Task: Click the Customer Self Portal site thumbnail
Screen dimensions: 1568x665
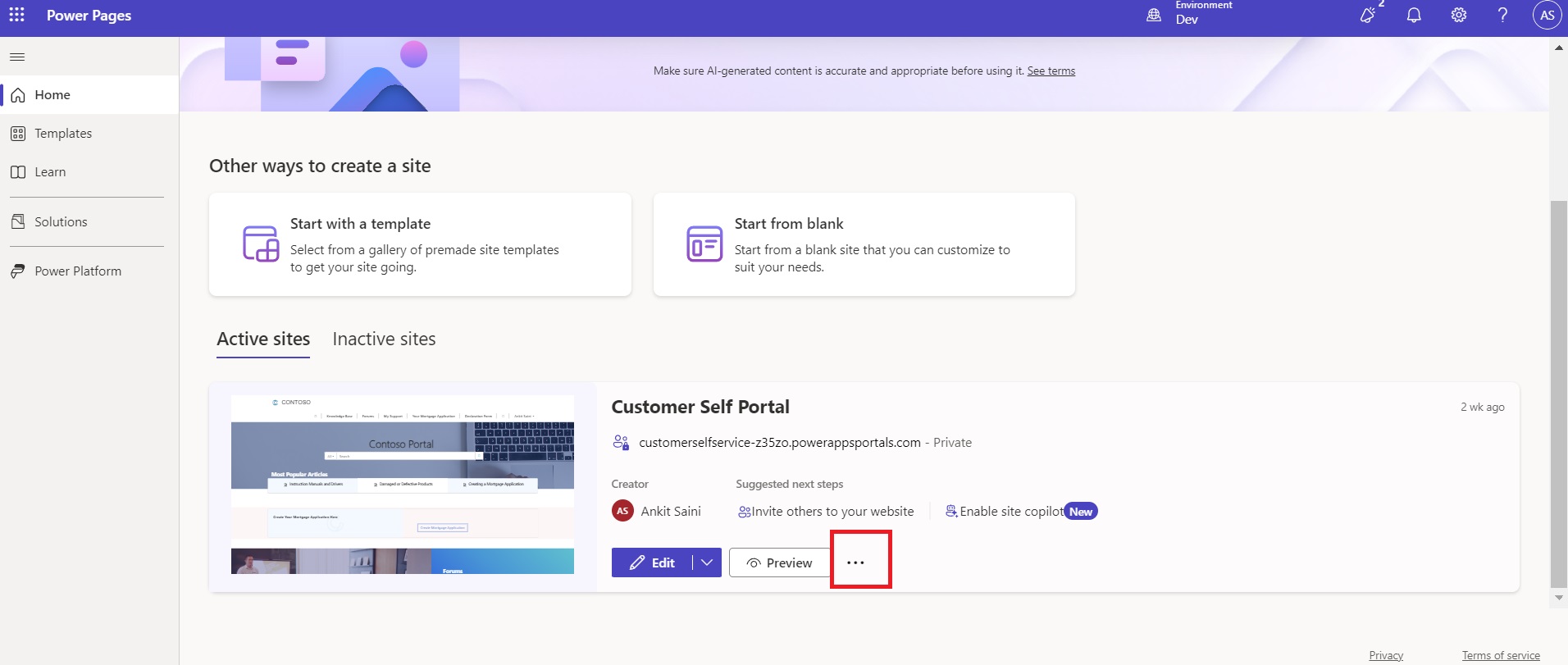Action: coord(402,485)
